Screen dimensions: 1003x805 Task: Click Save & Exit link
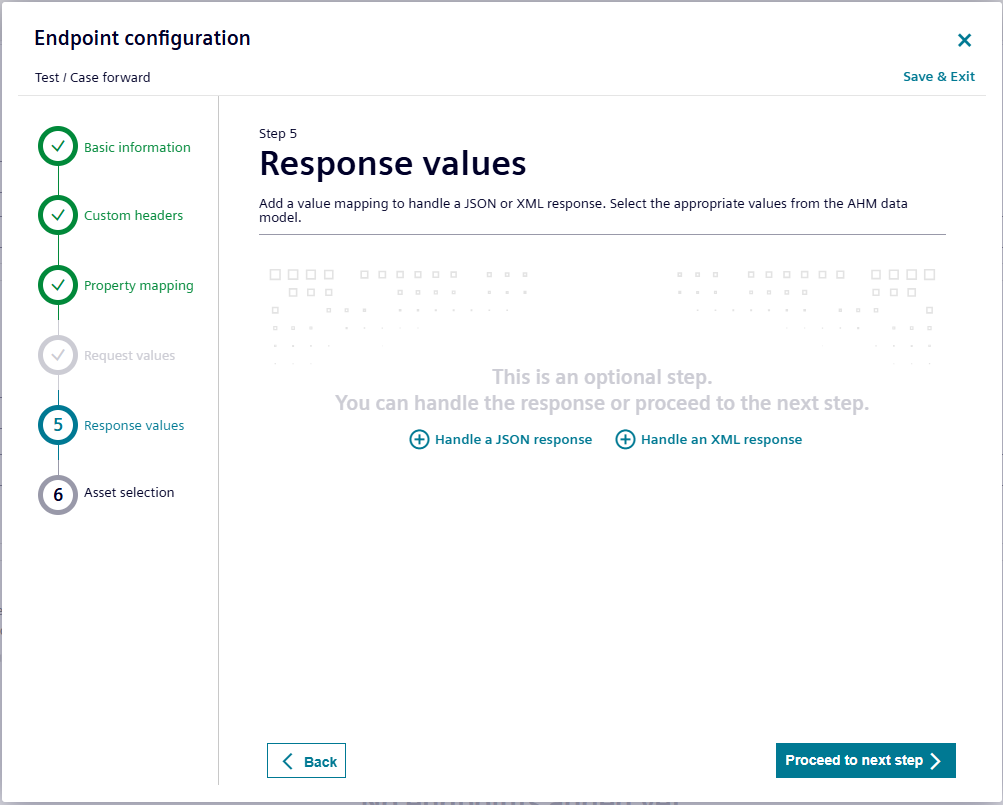tap(938, 77)
